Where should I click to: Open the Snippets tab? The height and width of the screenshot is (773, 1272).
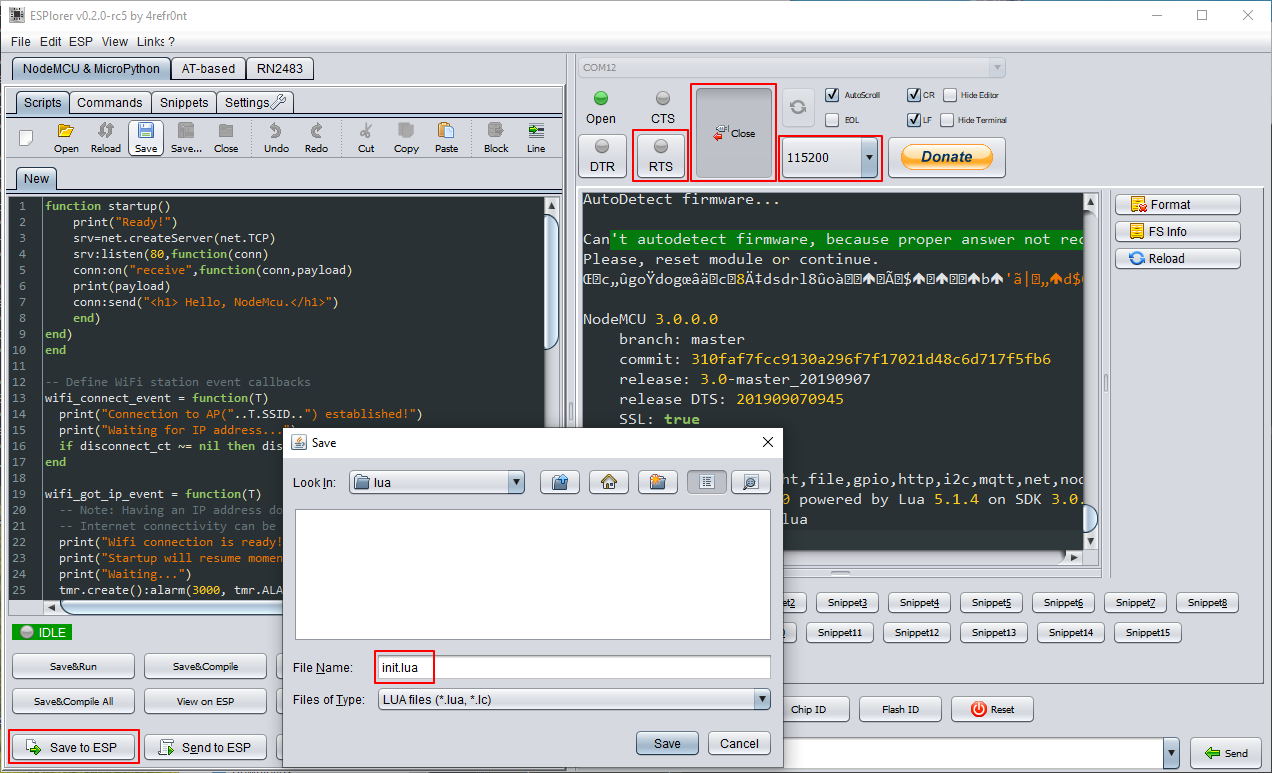(184, 102)
